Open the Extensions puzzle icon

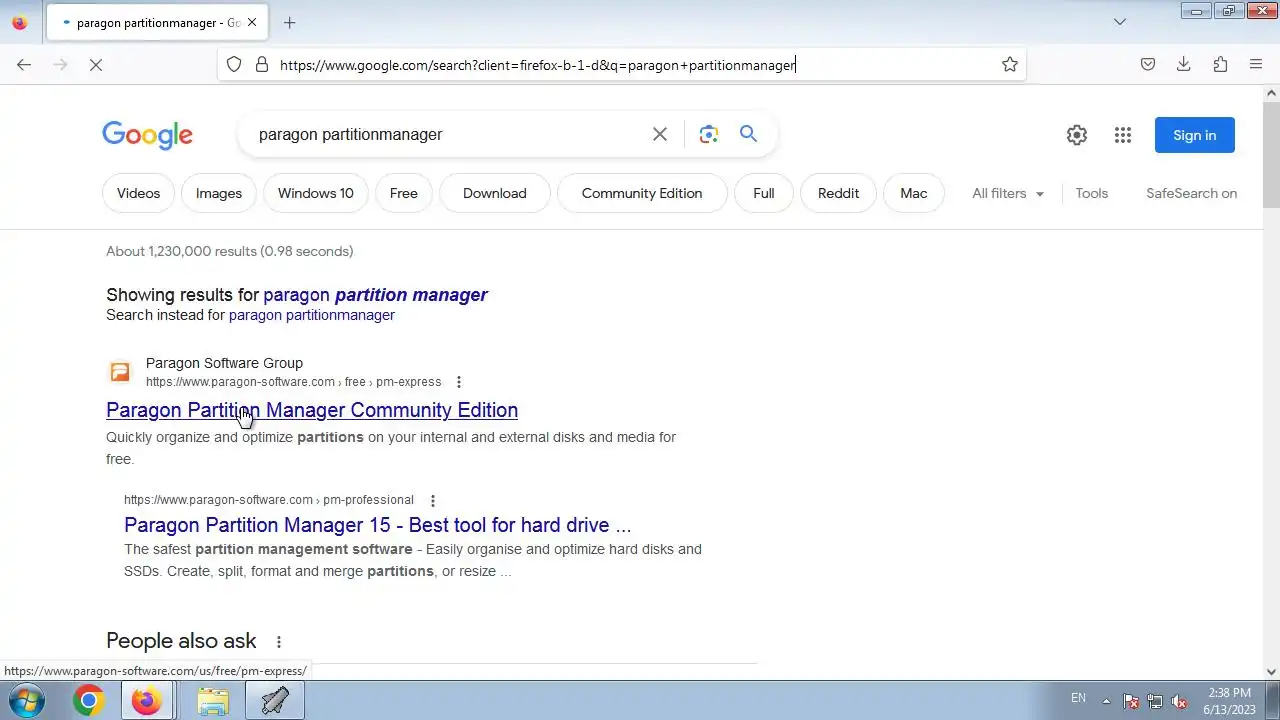pyautogui.click(x=1220, y=64)
